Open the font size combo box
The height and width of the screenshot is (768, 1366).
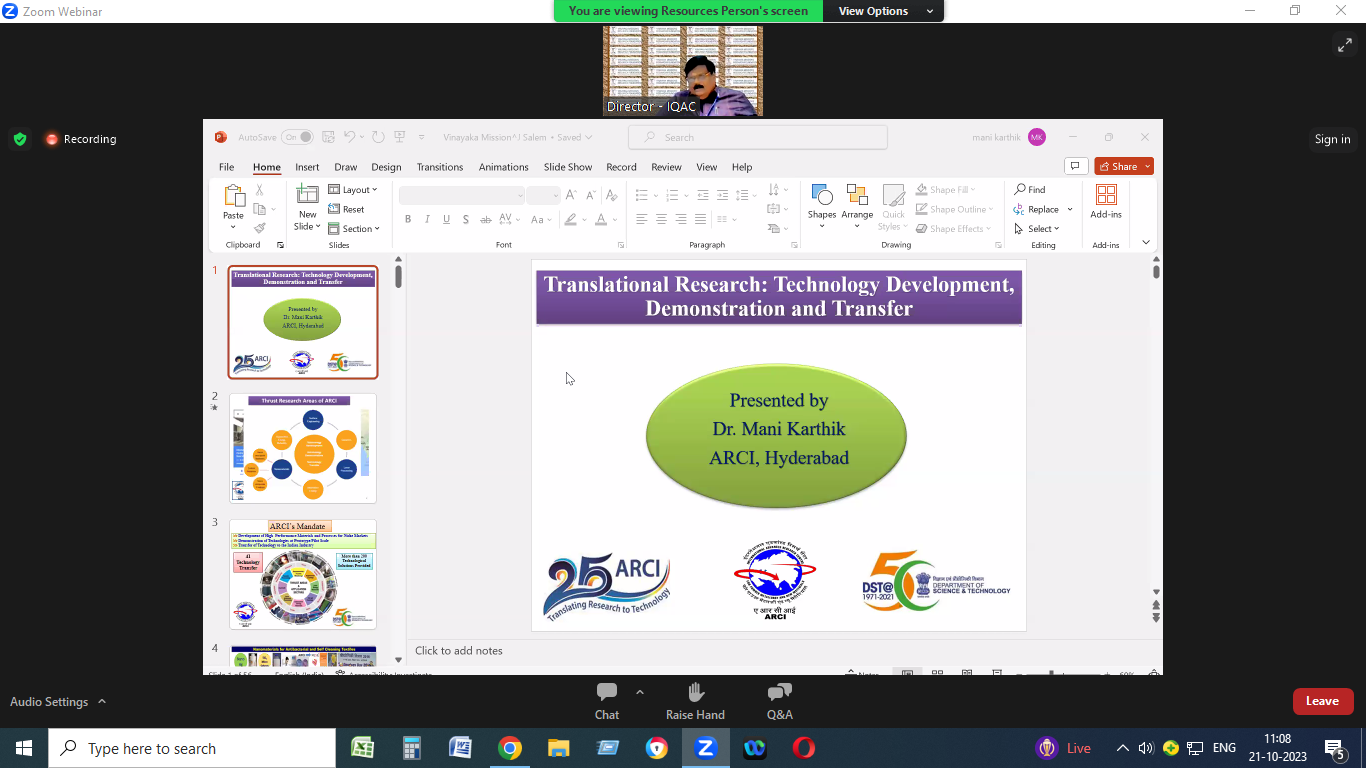543,195
